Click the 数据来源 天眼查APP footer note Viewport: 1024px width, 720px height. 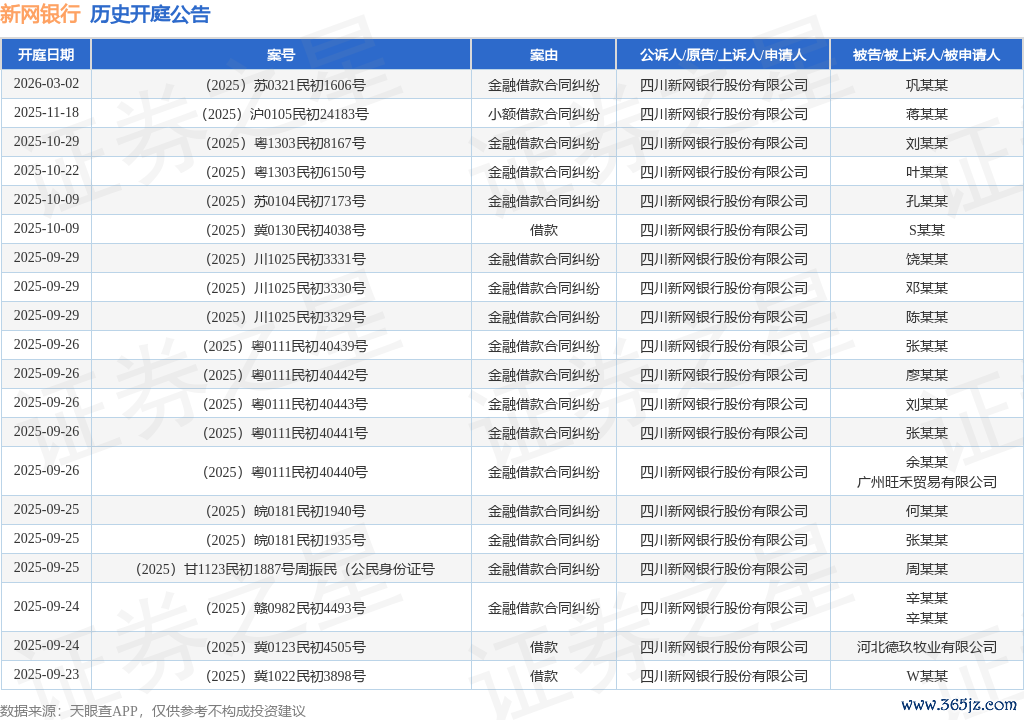pyautogui.click(x=153, y=711)
